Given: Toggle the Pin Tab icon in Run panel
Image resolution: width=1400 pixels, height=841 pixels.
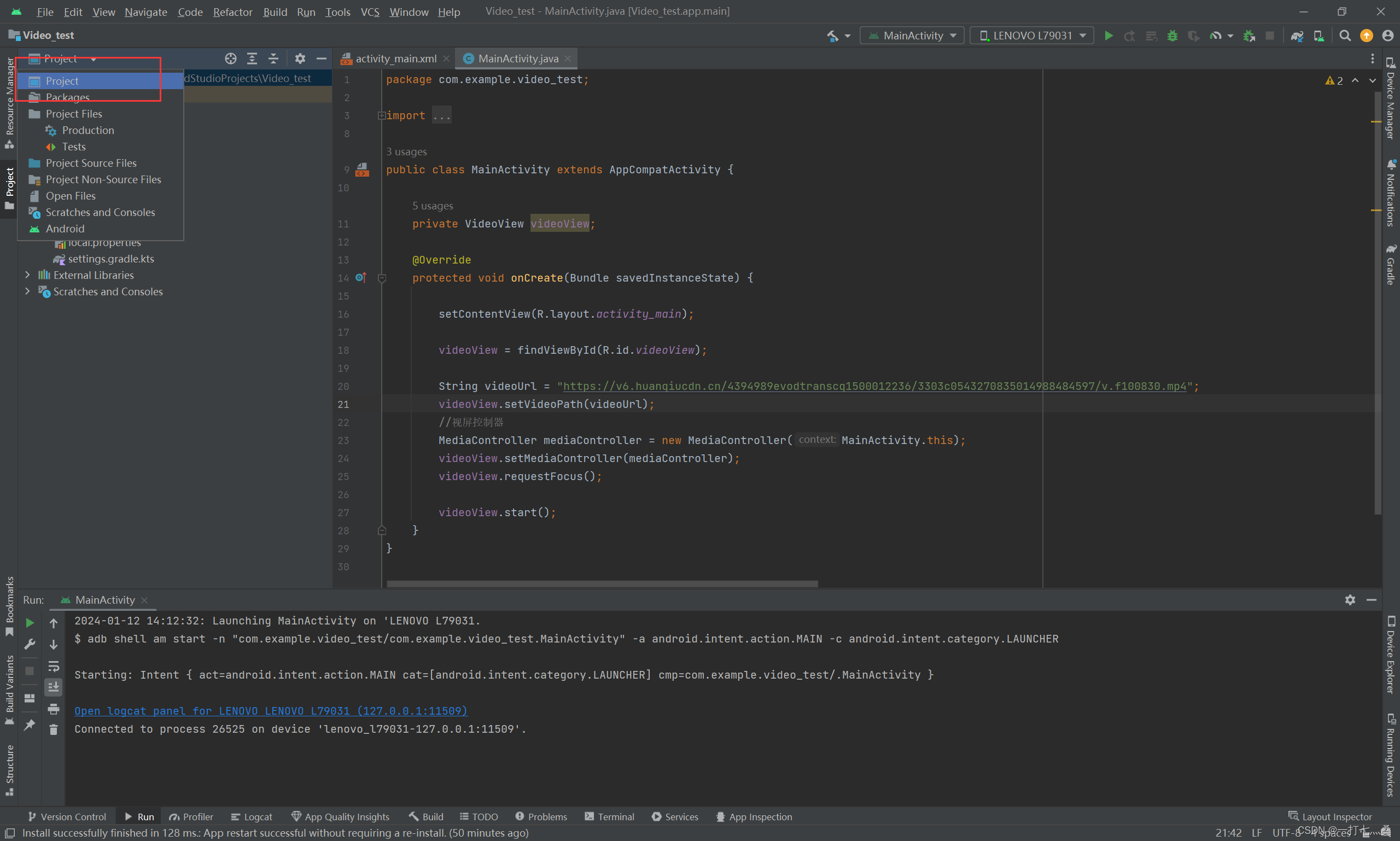Looking at the screenshot, I should click(30, 725).
